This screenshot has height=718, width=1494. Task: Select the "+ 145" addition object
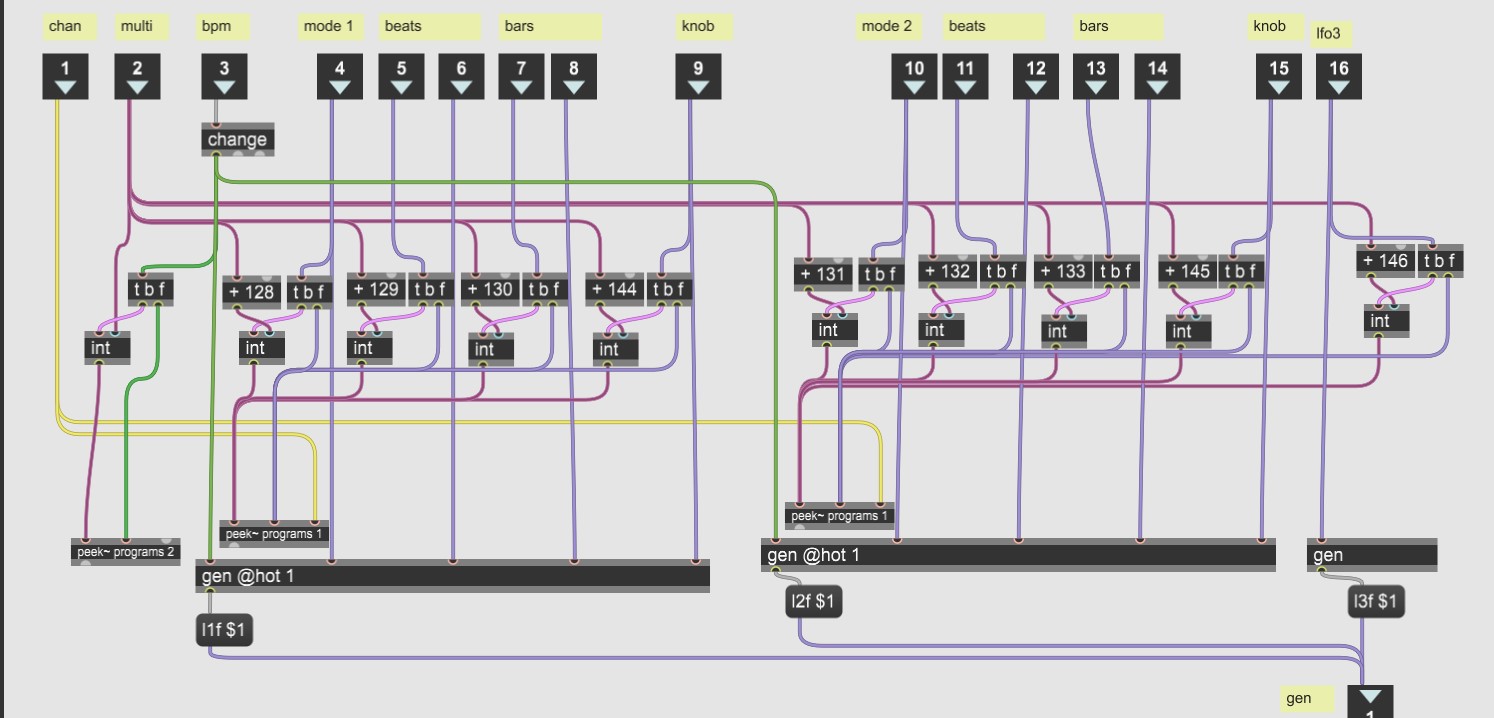tap(1186, 270)
